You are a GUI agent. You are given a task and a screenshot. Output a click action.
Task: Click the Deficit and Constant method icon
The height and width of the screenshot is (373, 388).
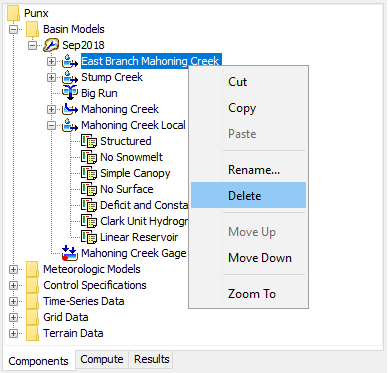click(89, 205)
